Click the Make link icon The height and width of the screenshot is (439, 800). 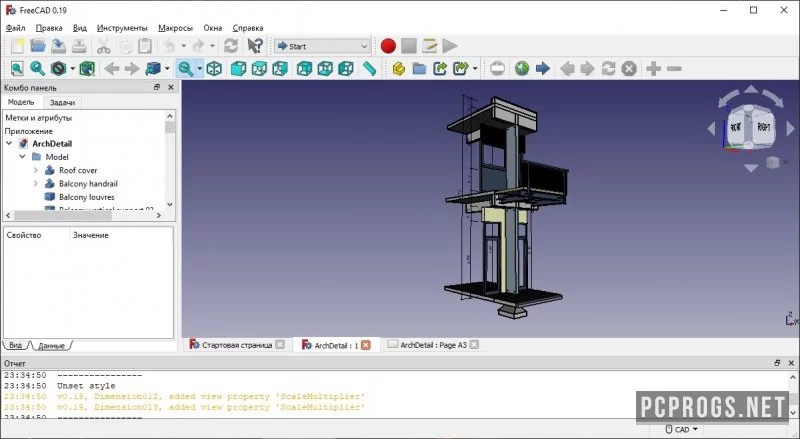(440, 68)
